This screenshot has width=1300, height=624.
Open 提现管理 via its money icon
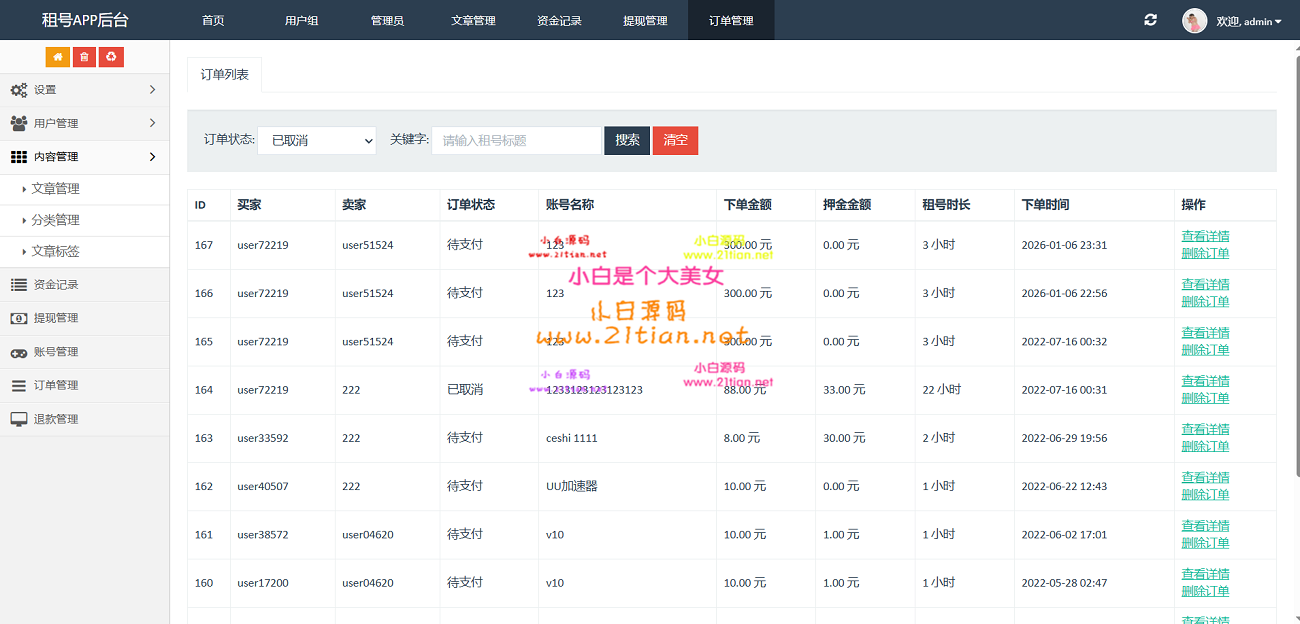(19, 318)
